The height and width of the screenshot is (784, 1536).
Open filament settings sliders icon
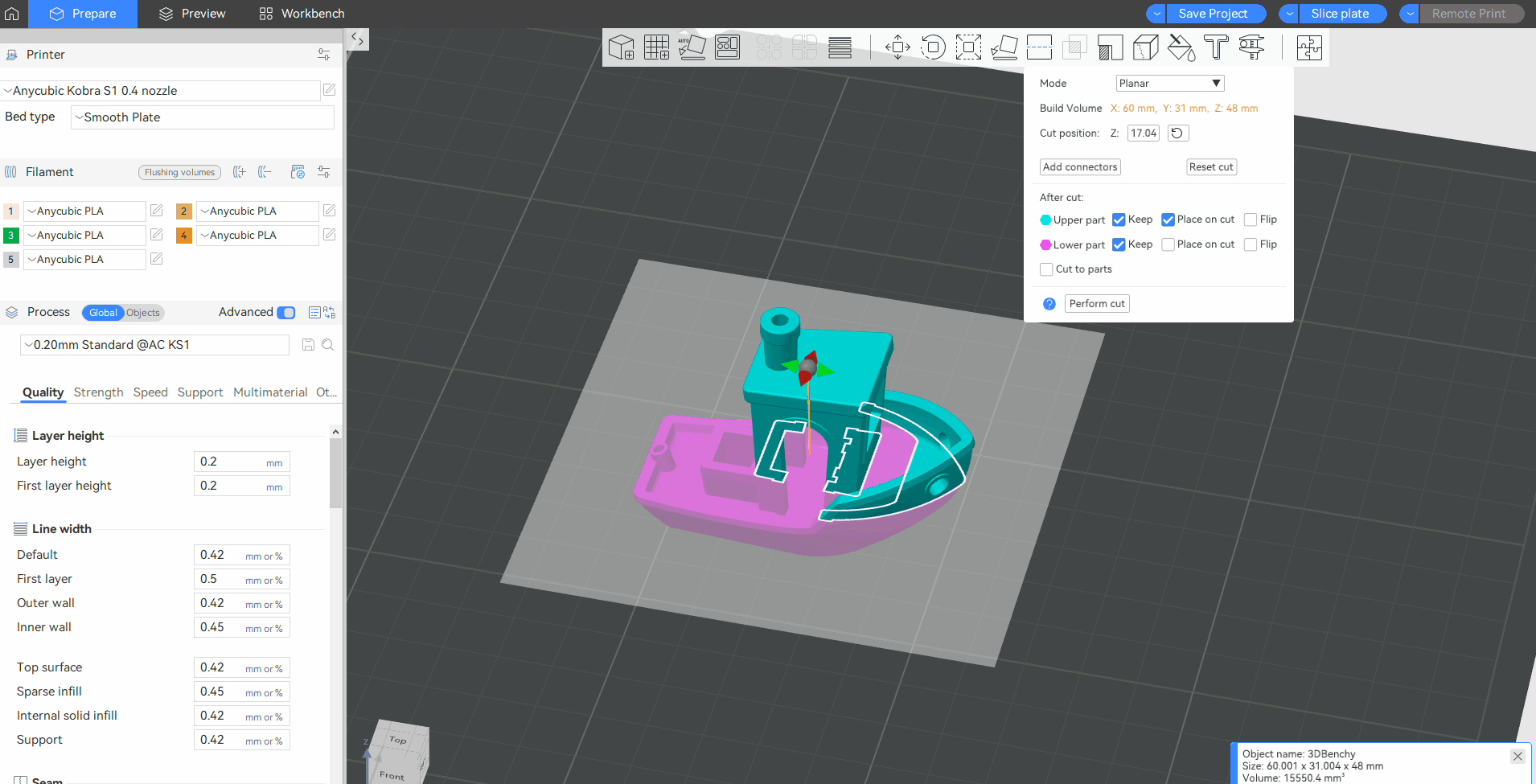pyautogui.click(x=323, y=172)
